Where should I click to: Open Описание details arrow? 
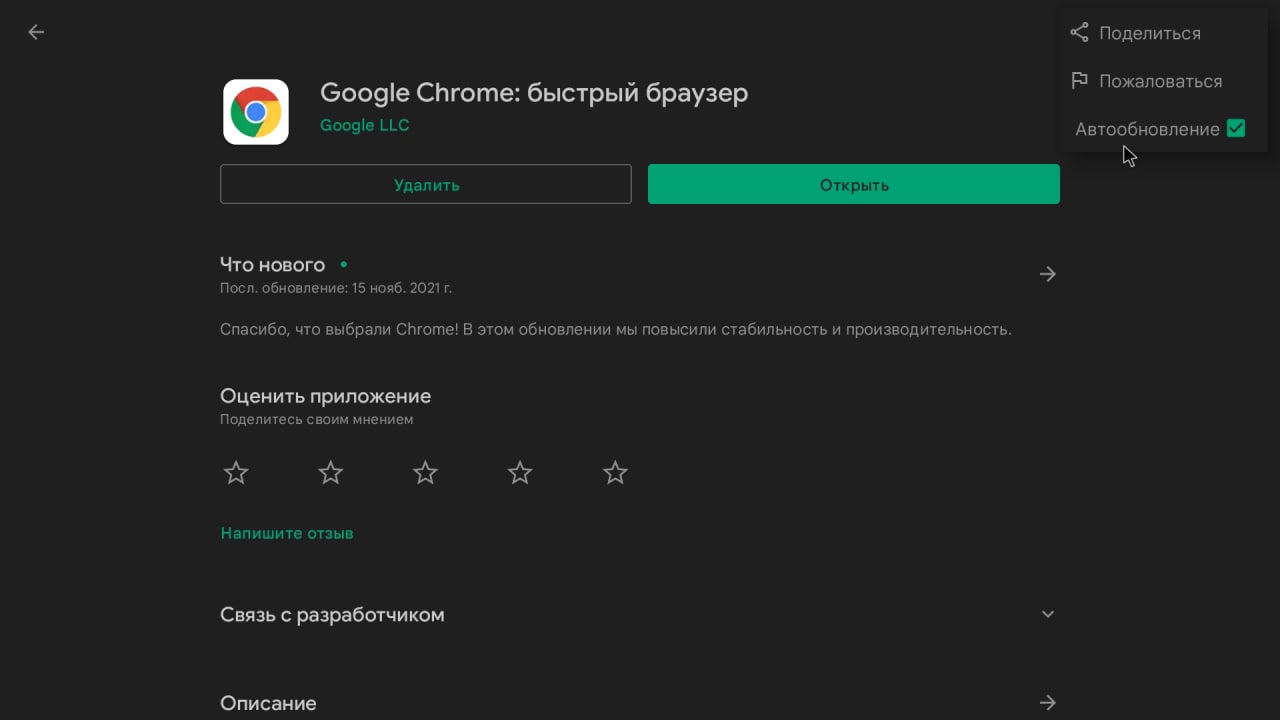[x=1048, y=703]
